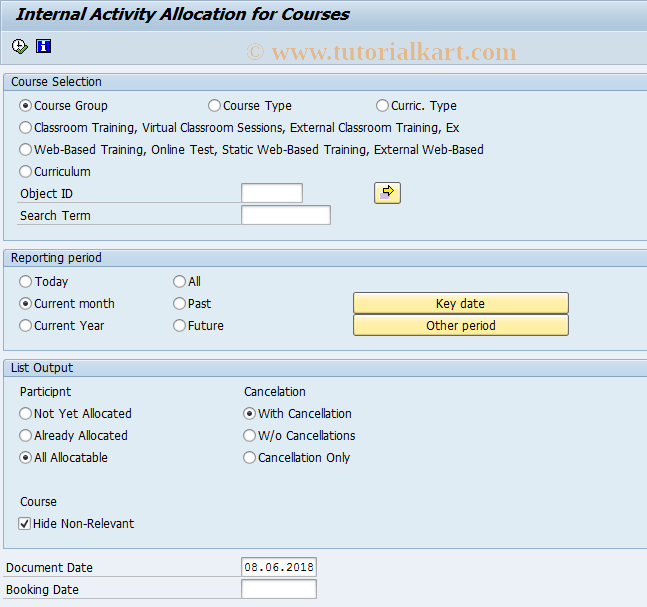
Task: Select All Allocatable participants
Action: pos(25,458)
